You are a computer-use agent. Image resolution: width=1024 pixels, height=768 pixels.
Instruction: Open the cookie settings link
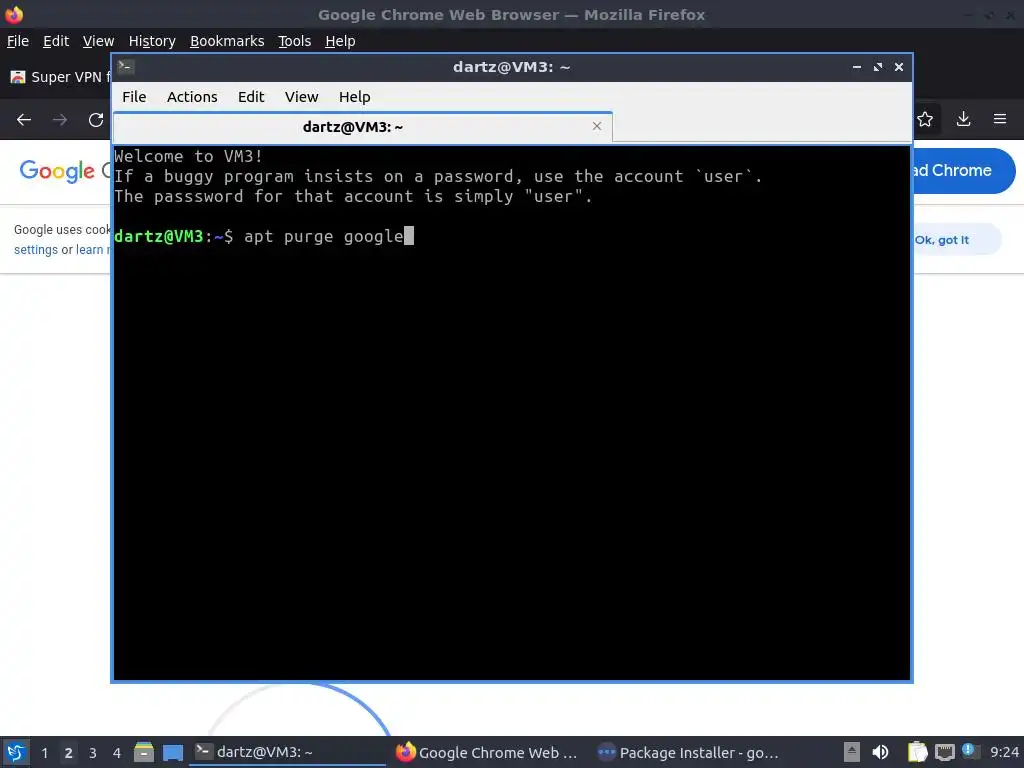coord(36,249)
